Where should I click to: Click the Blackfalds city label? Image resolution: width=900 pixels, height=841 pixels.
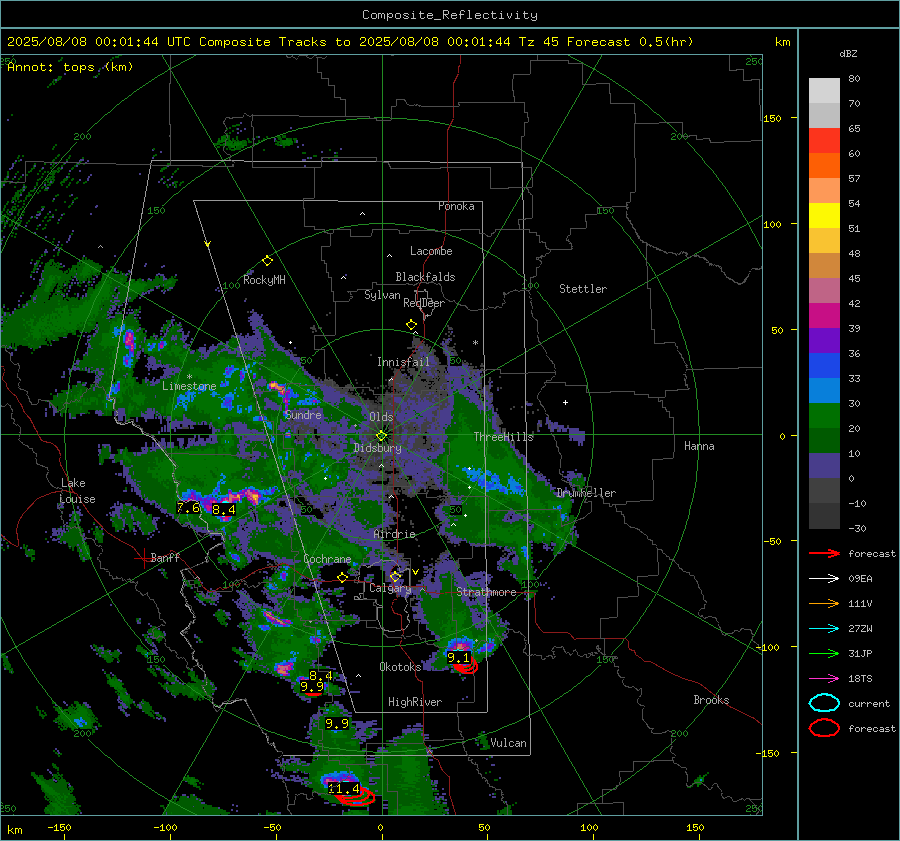click(x=425, y=277)
